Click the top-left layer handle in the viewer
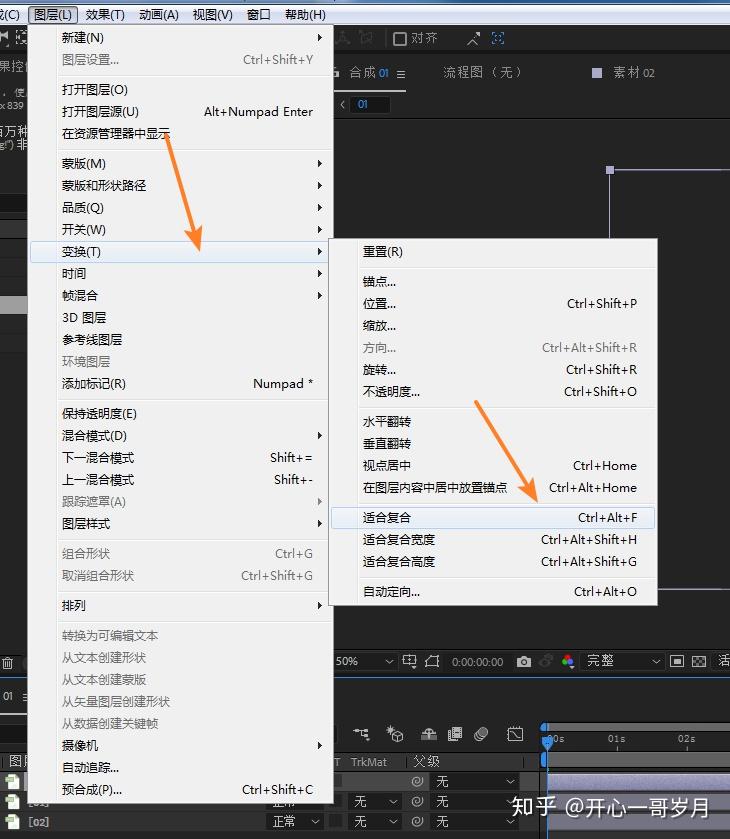 click(610, 170)
